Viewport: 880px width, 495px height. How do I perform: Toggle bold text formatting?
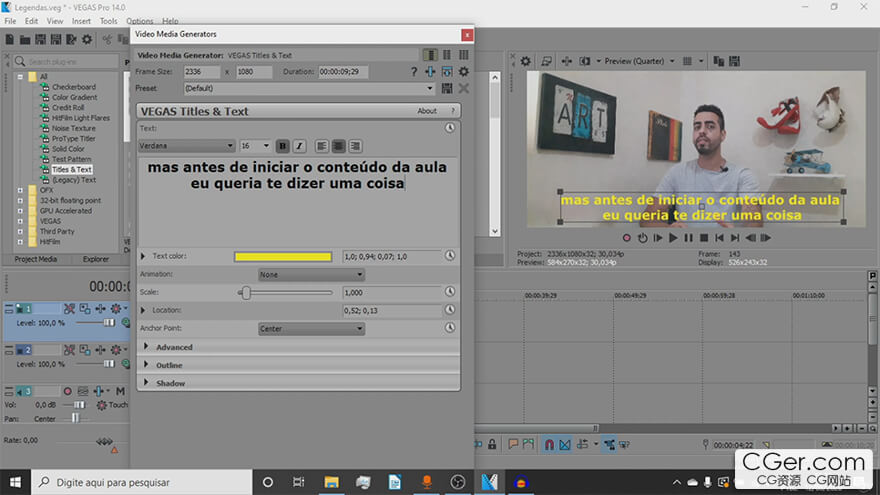(282, 146)
